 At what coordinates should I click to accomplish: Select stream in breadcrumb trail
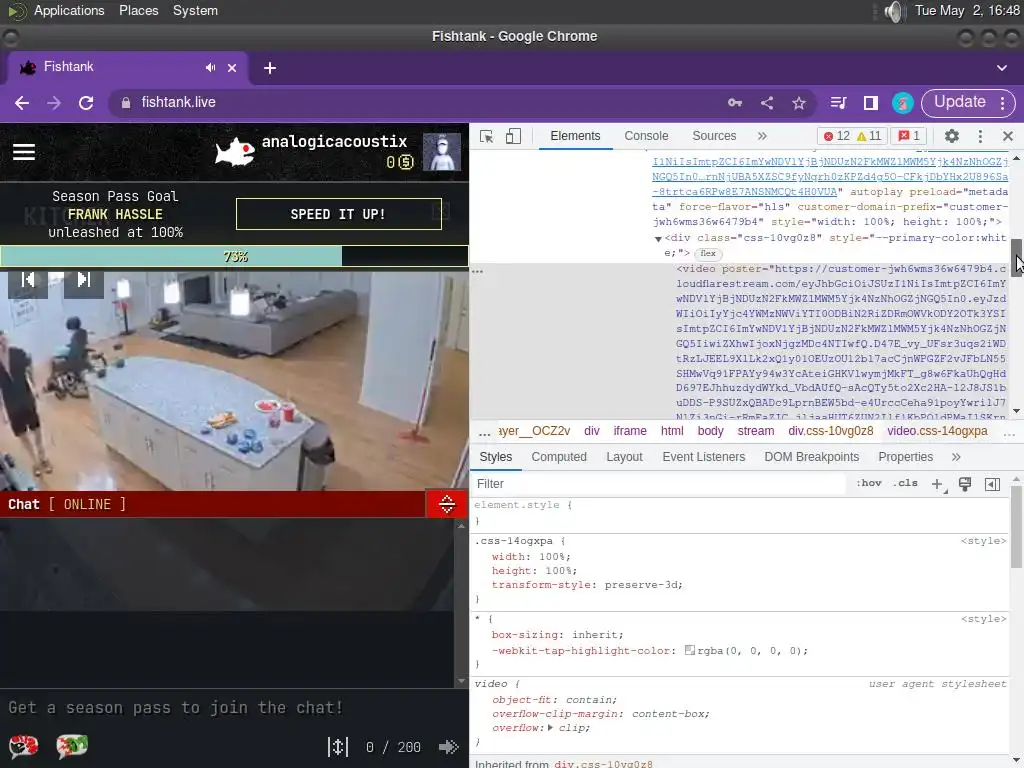coord(756,431)
